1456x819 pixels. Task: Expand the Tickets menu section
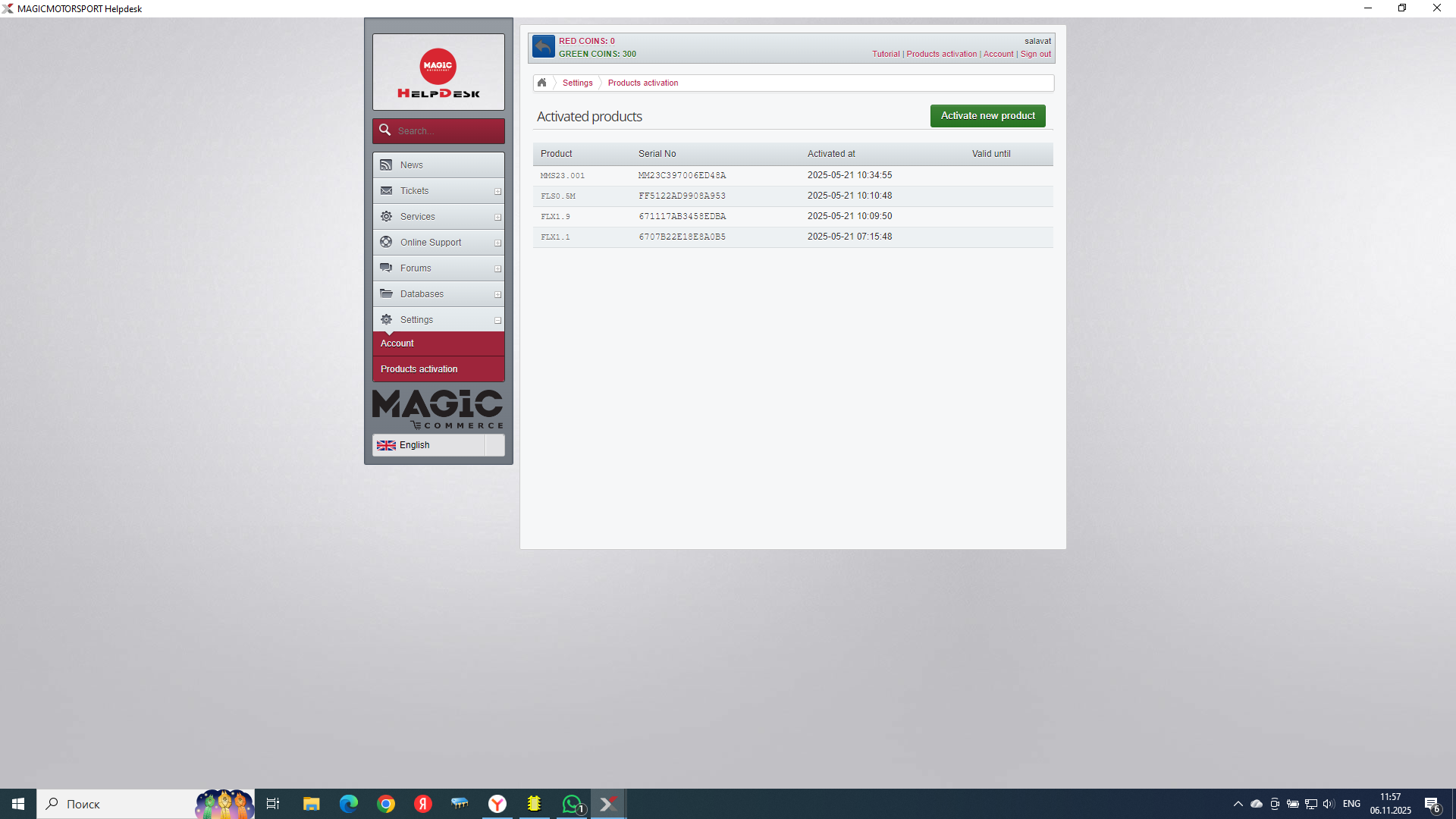coord(497,191)
